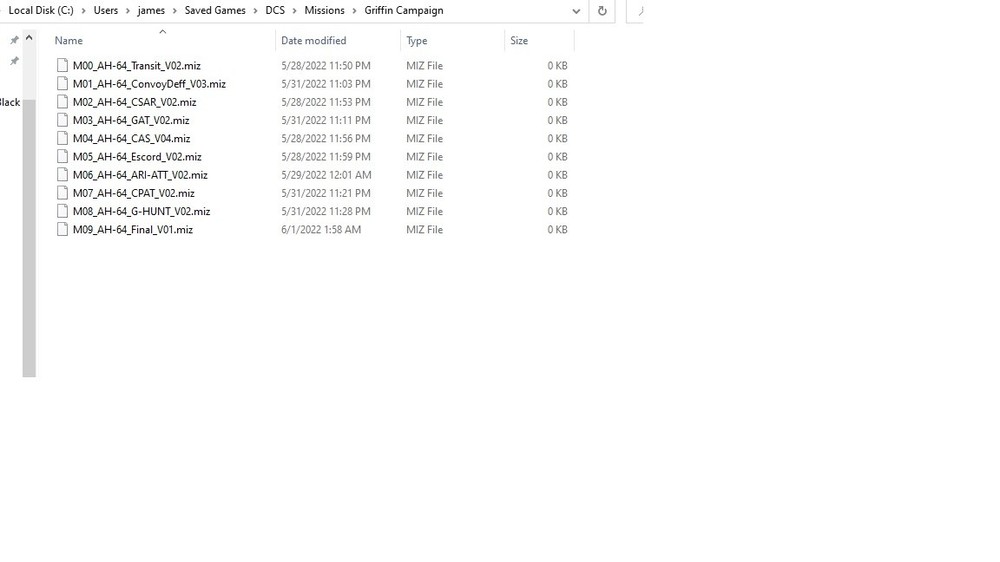The image size is (1000, 562).
Task: Click 0 KB size of M01 ConvoyDeff row
Action: tap(557, 84)
